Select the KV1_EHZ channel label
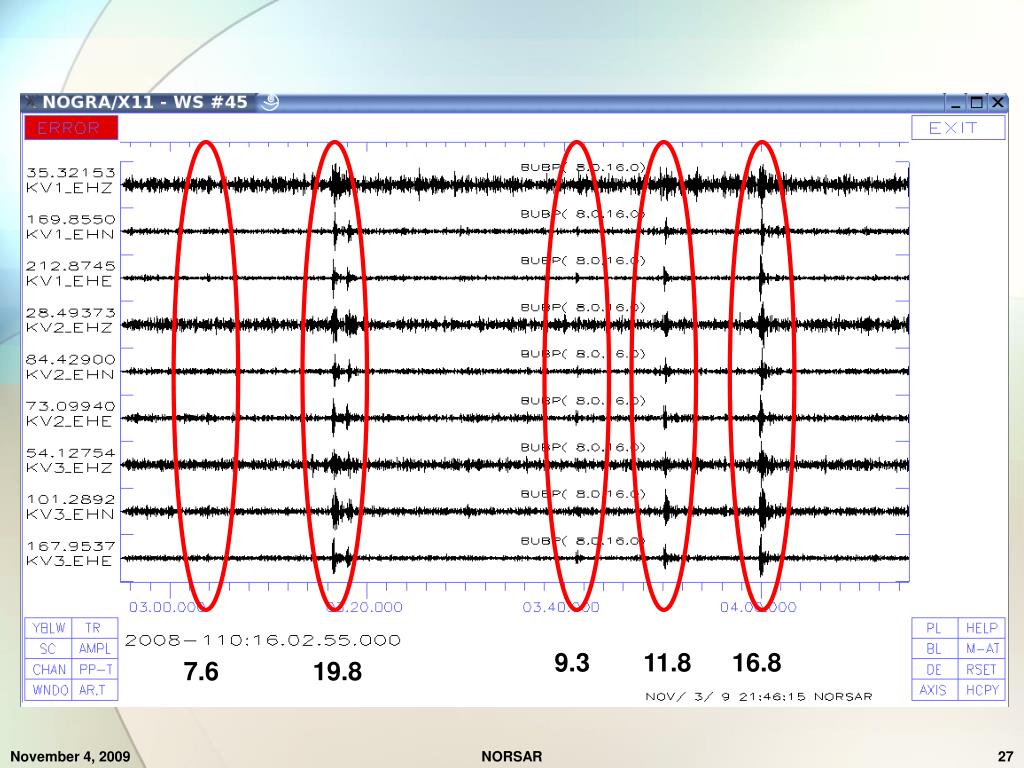Screen dimensions: 1024x768 click(69, 188)
